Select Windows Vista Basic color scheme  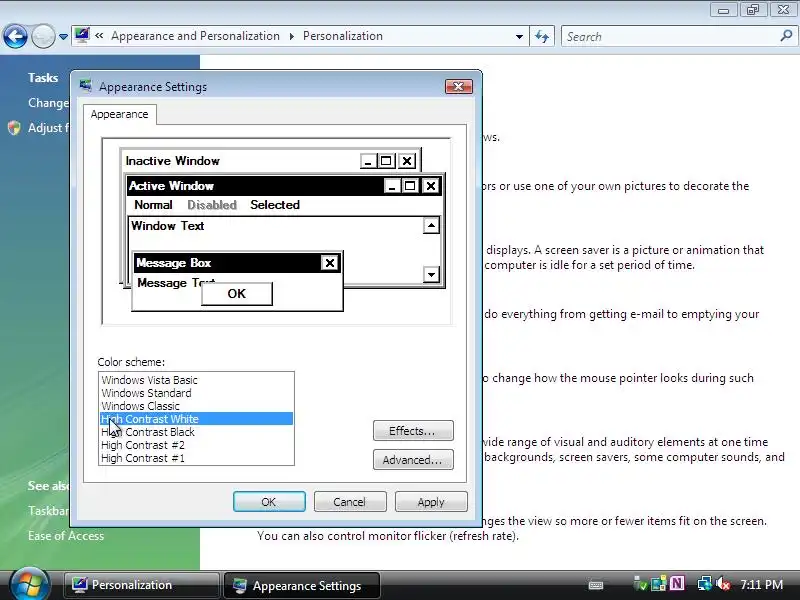point(196,380)
